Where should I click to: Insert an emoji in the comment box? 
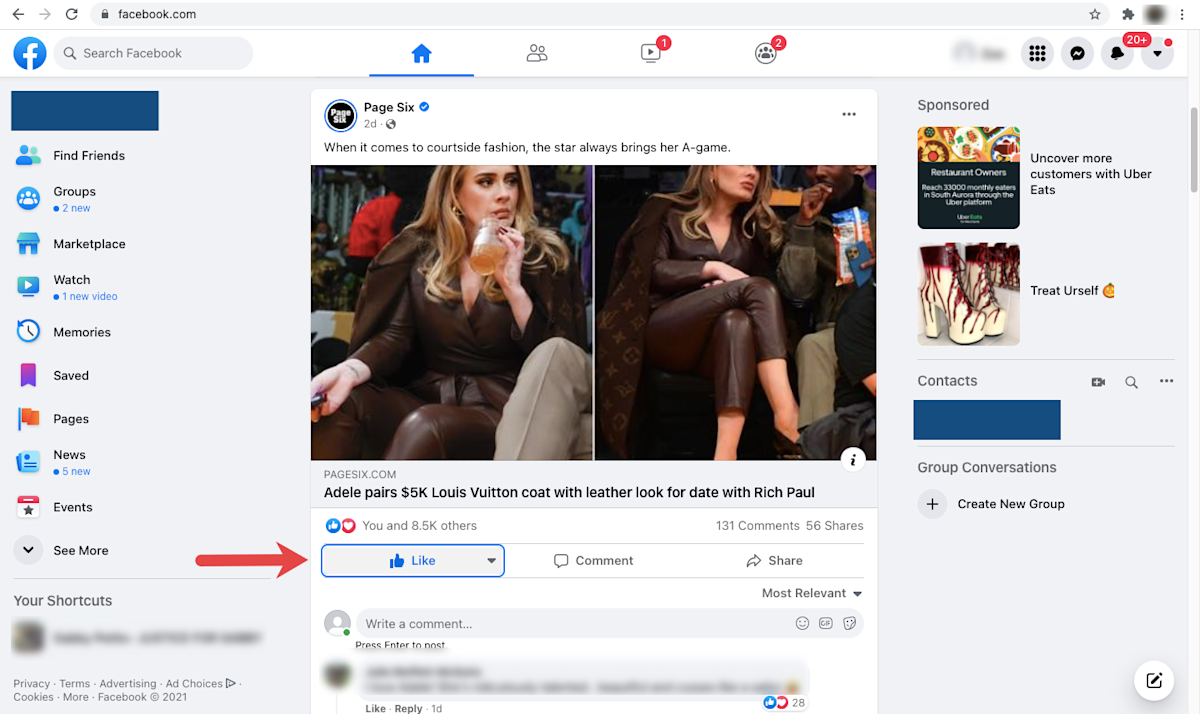[802, 623]
